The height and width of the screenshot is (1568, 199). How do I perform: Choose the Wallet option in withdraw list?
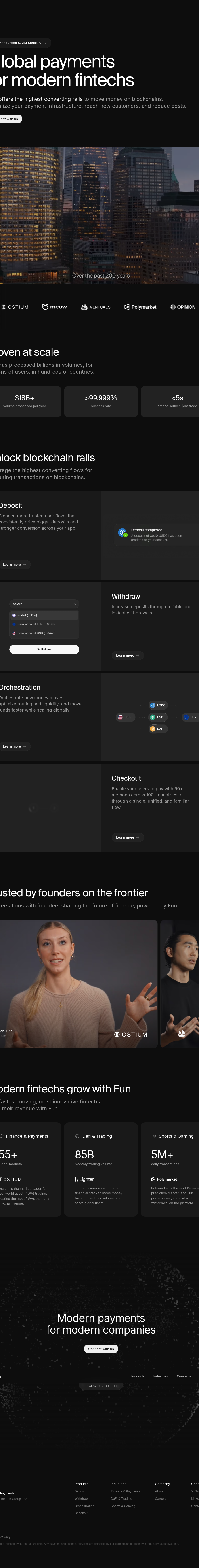(x=44, y=615)
